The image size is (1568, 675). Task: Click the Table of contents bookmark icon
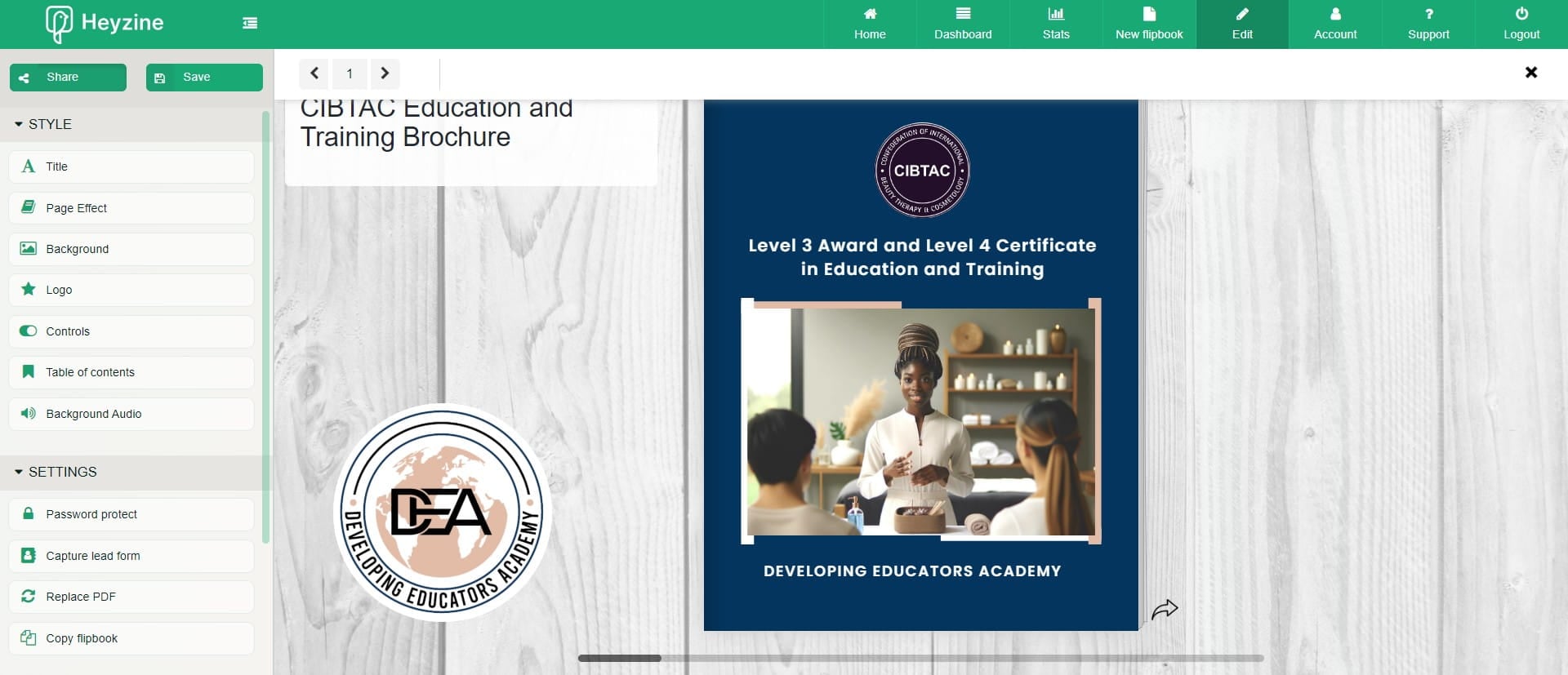29,372
